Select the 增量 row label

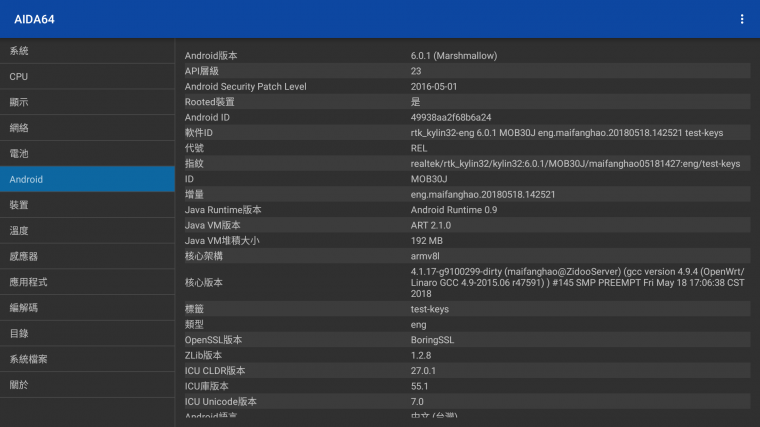click(x=194, y=195)
